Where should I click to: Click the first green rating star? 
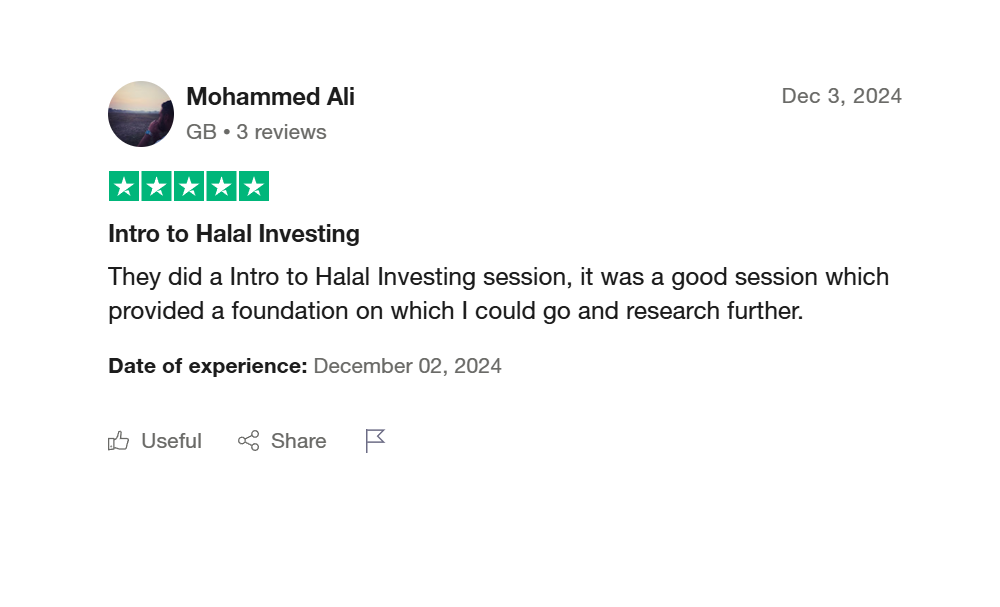pos(124,187)
